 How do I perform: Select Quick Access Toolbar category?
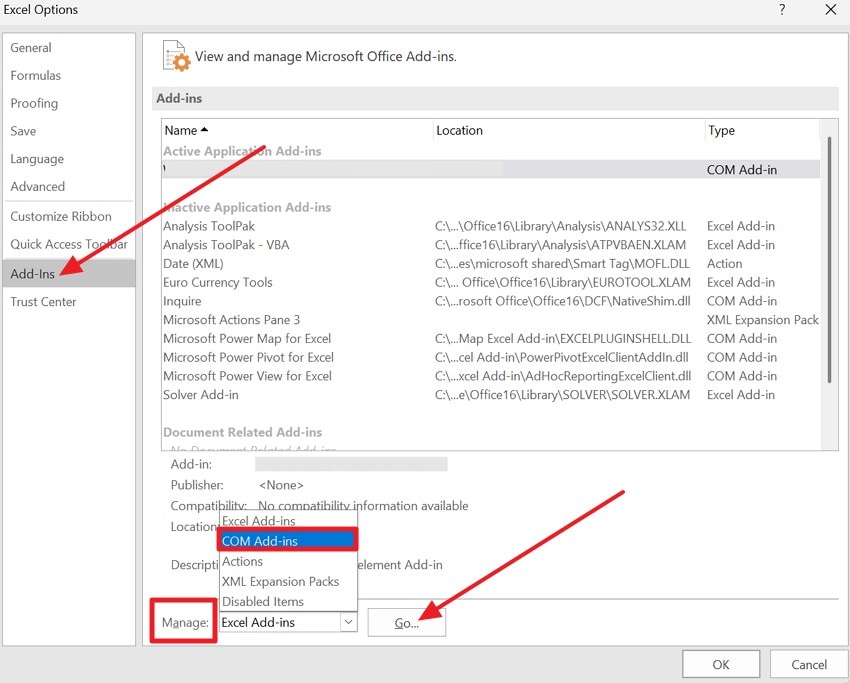pyautogui.click(x=69, y=244)
